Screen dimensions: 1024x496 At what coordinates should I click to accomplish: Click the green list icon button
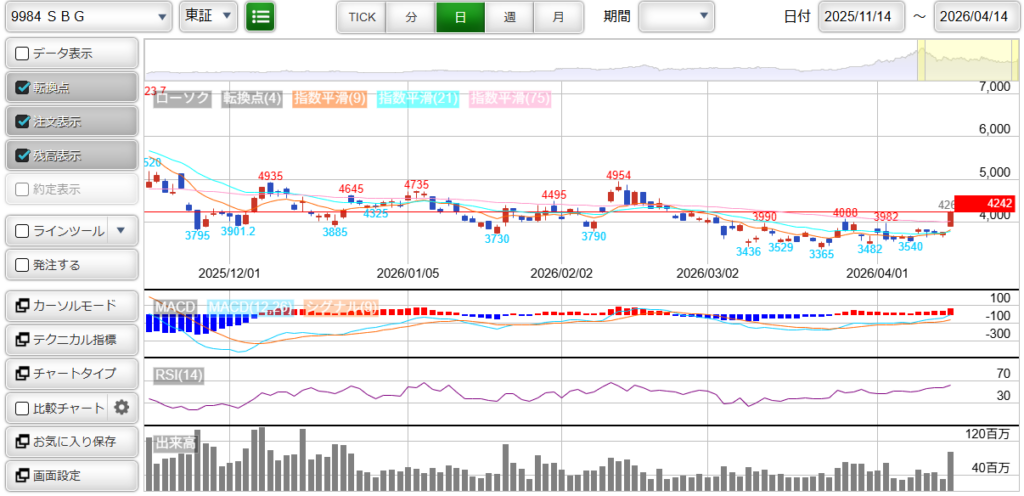[x=261, y=17]
